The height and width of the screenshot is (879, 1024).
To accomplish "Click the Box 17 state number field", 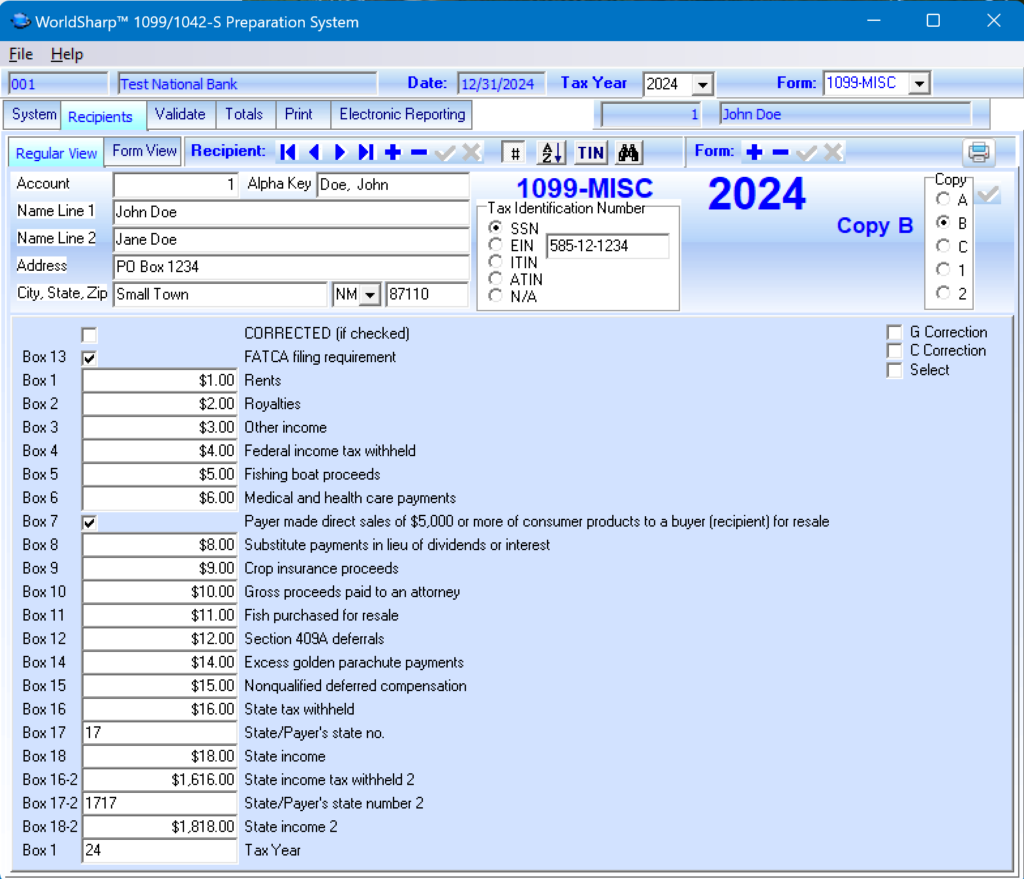I will [x=159, y=733].
